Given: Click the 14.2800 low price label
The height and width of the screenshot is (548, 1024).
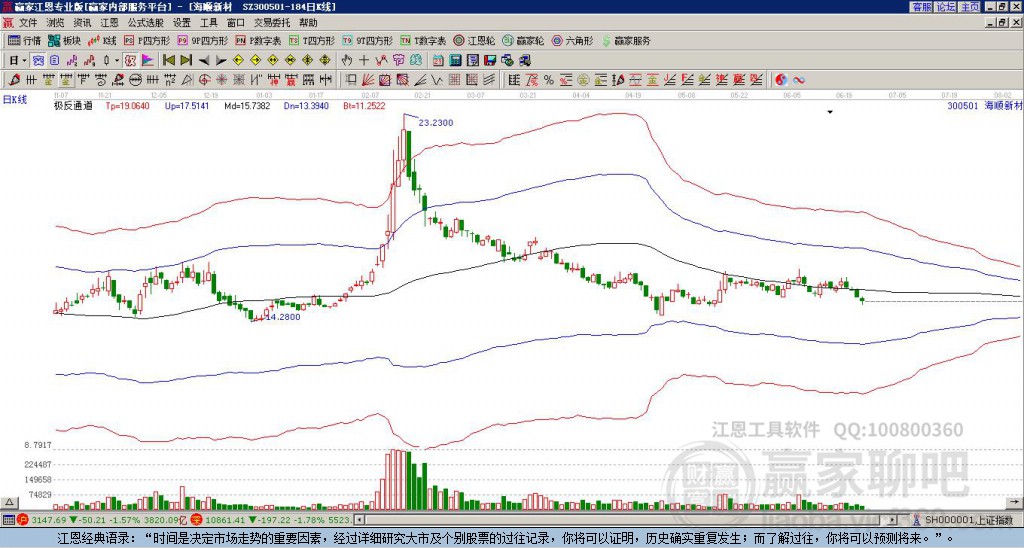Looking at the screenshot, I should pyautogui.click(x=283, y=317).
